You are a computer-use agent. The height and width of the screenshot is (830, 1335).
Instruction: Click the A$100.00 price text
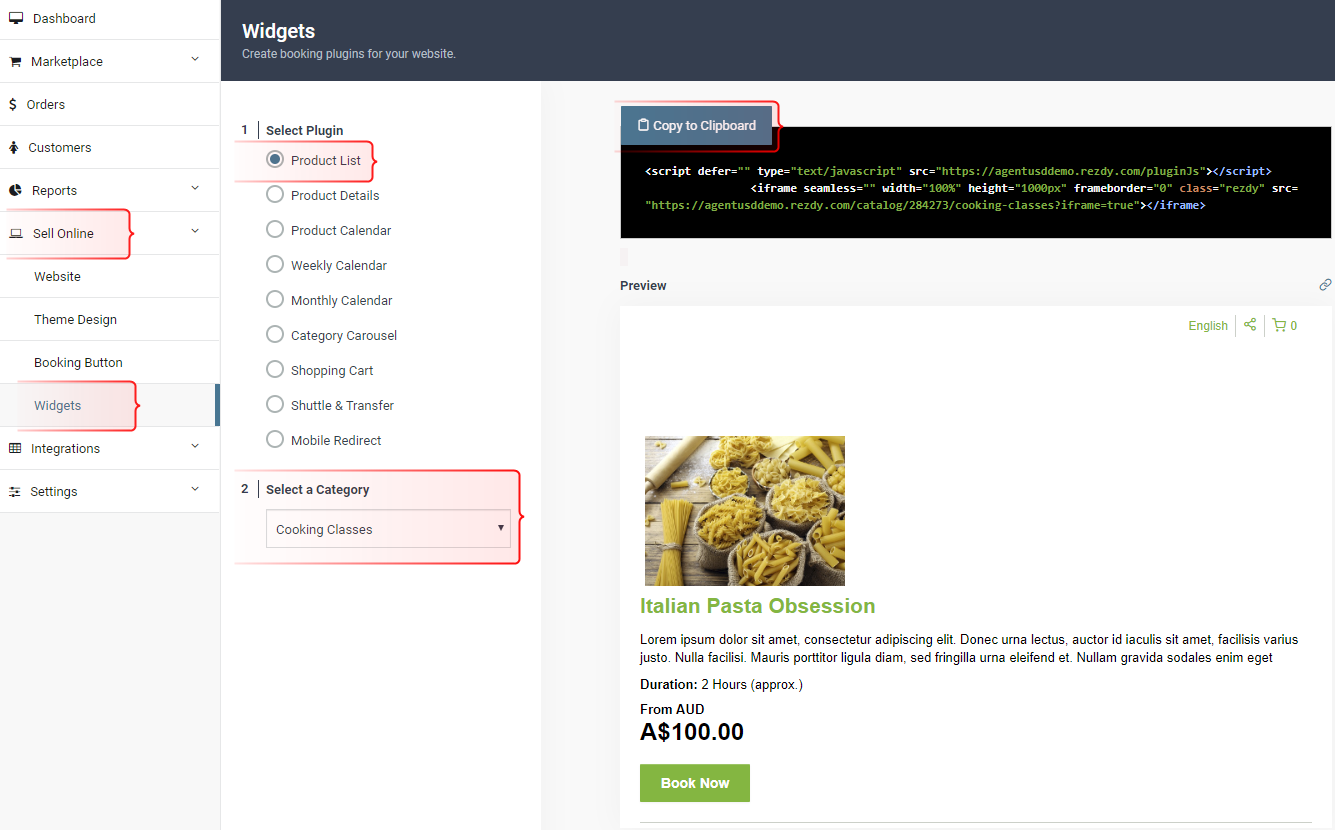[692, 732]
